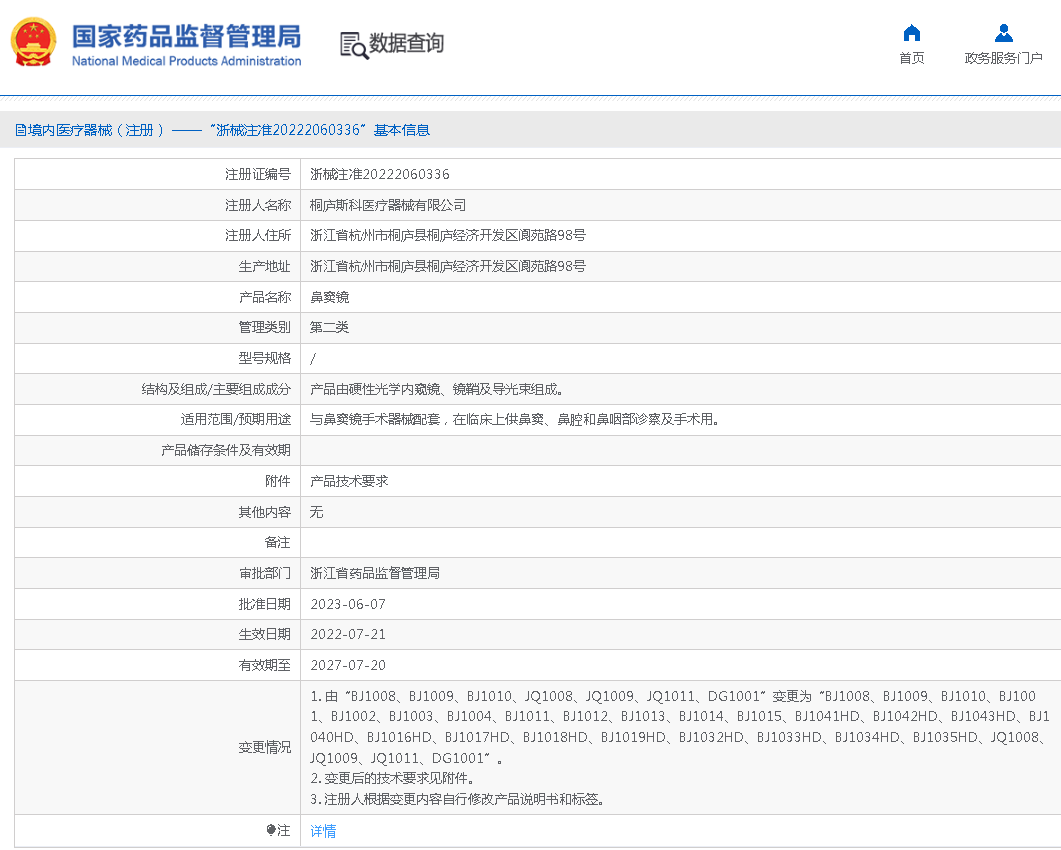The height and width of the screenshot is (850, 1061).
Task: Click the national emblem logo
Action: (34, 42)
